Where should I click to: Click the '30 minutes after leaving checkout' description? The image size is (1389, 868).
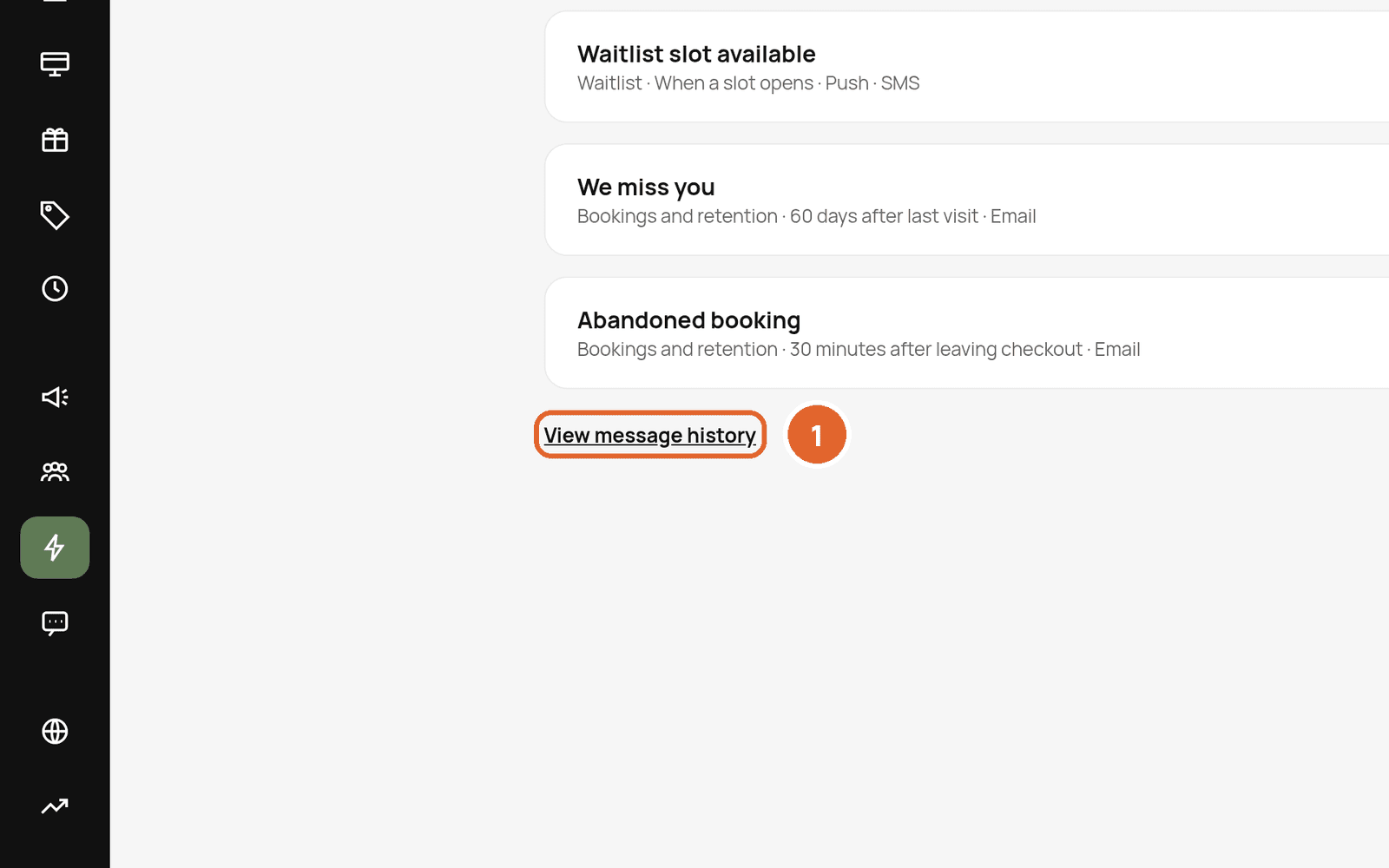tap(936, 349)
